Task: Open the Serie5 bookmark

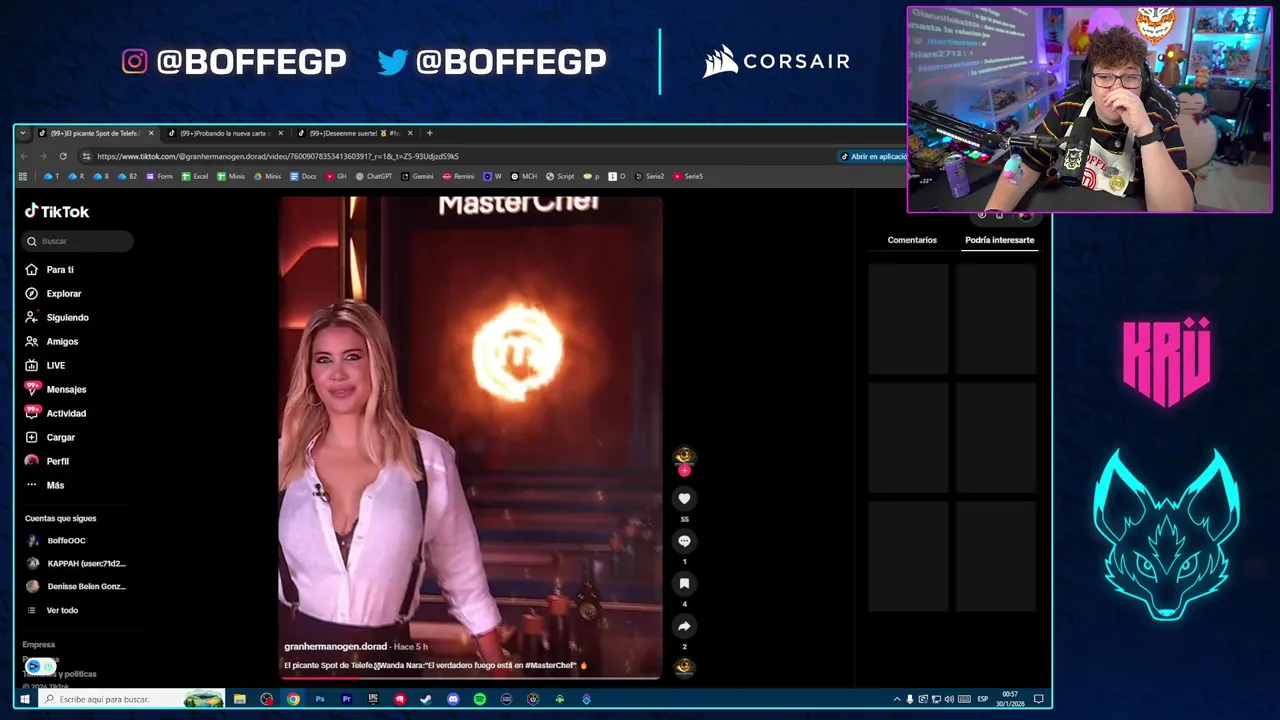Action: [x=688, y=176]
